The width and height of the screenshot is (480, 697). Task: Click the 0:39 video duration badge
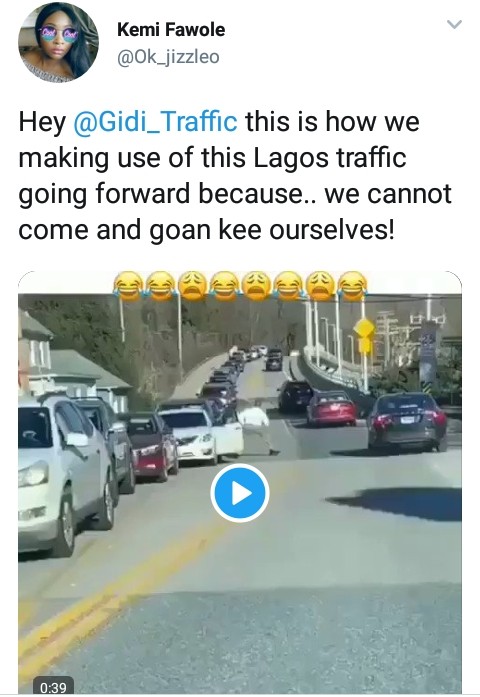click(x=53, y=687)
